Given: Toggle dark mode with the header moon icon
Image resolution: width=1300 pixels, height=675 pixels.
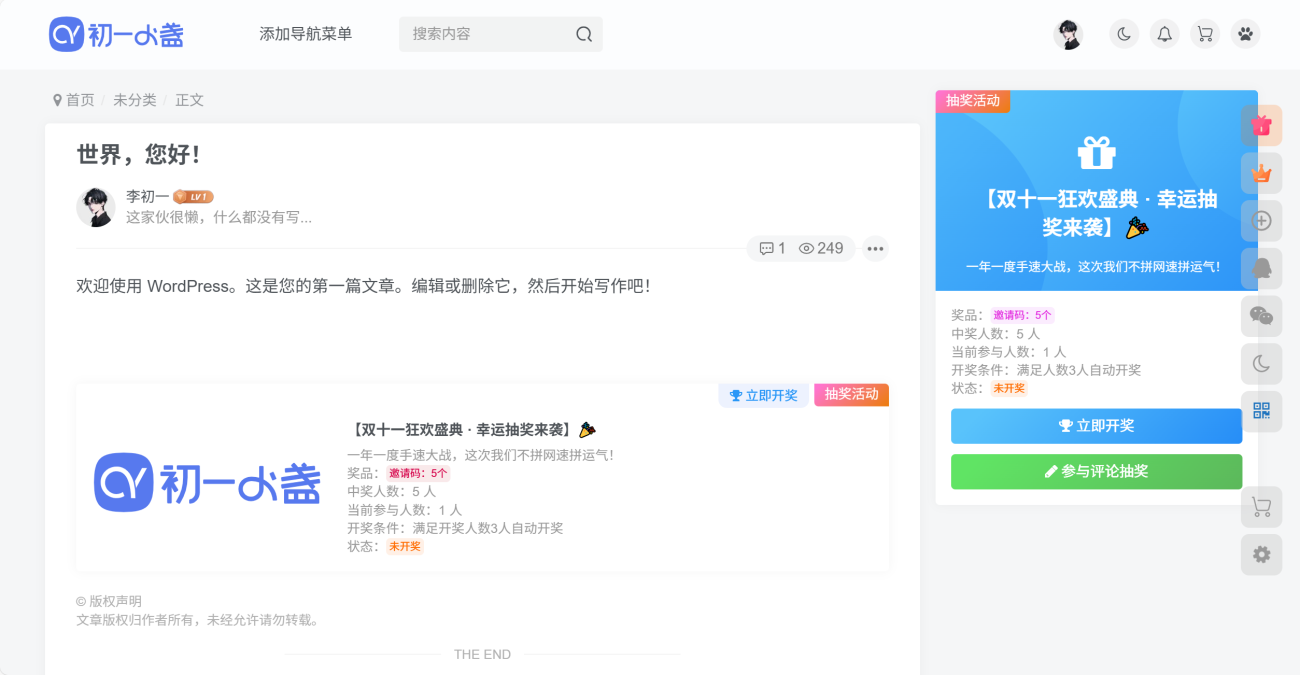Looking at the screenshot, I should point(1123,33).
